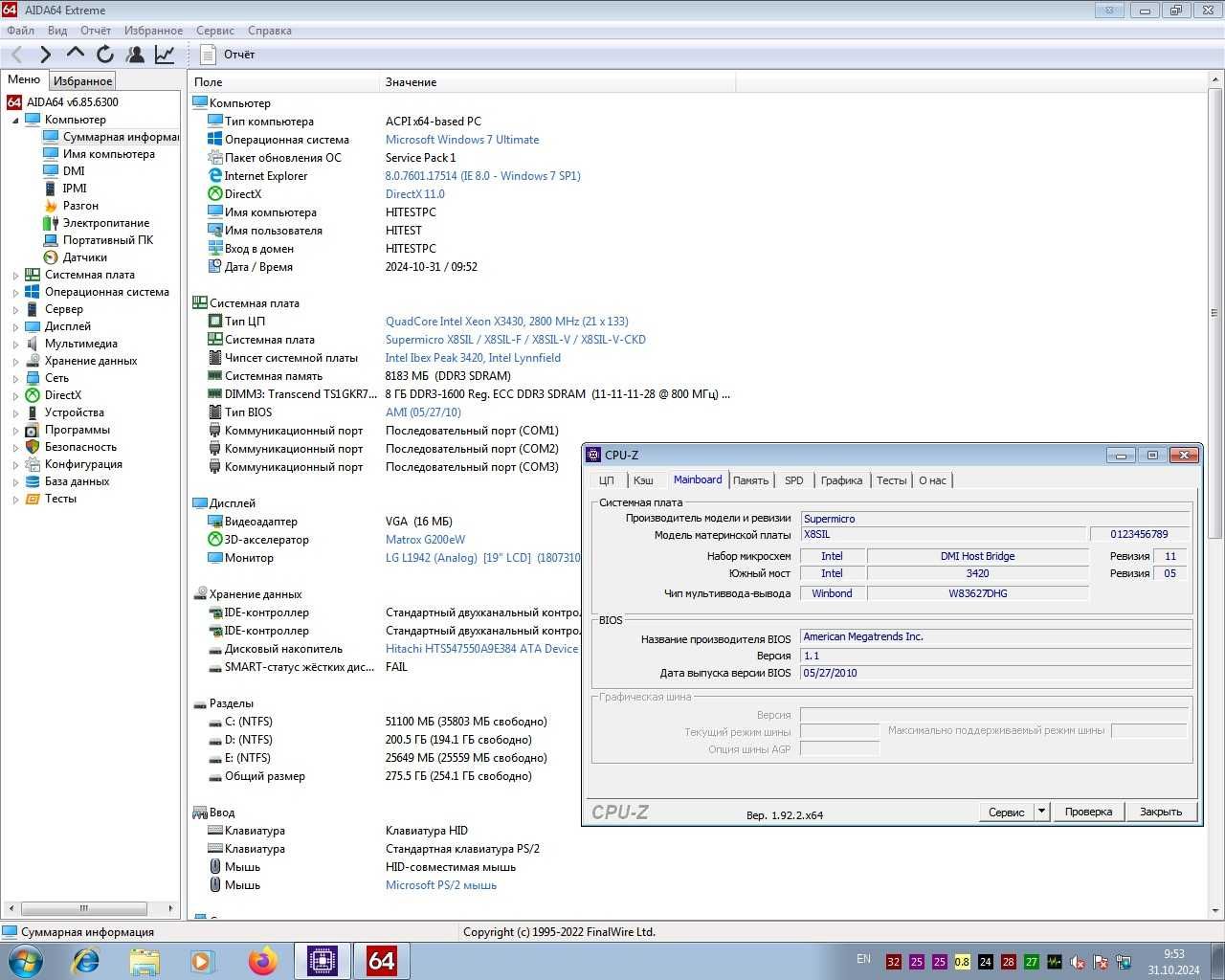Image resolution: width=1225 pixels, height=980 pixels.
Task: Expand the Сеть tree node
Action: pyautogui.click(x=15, y=379)
